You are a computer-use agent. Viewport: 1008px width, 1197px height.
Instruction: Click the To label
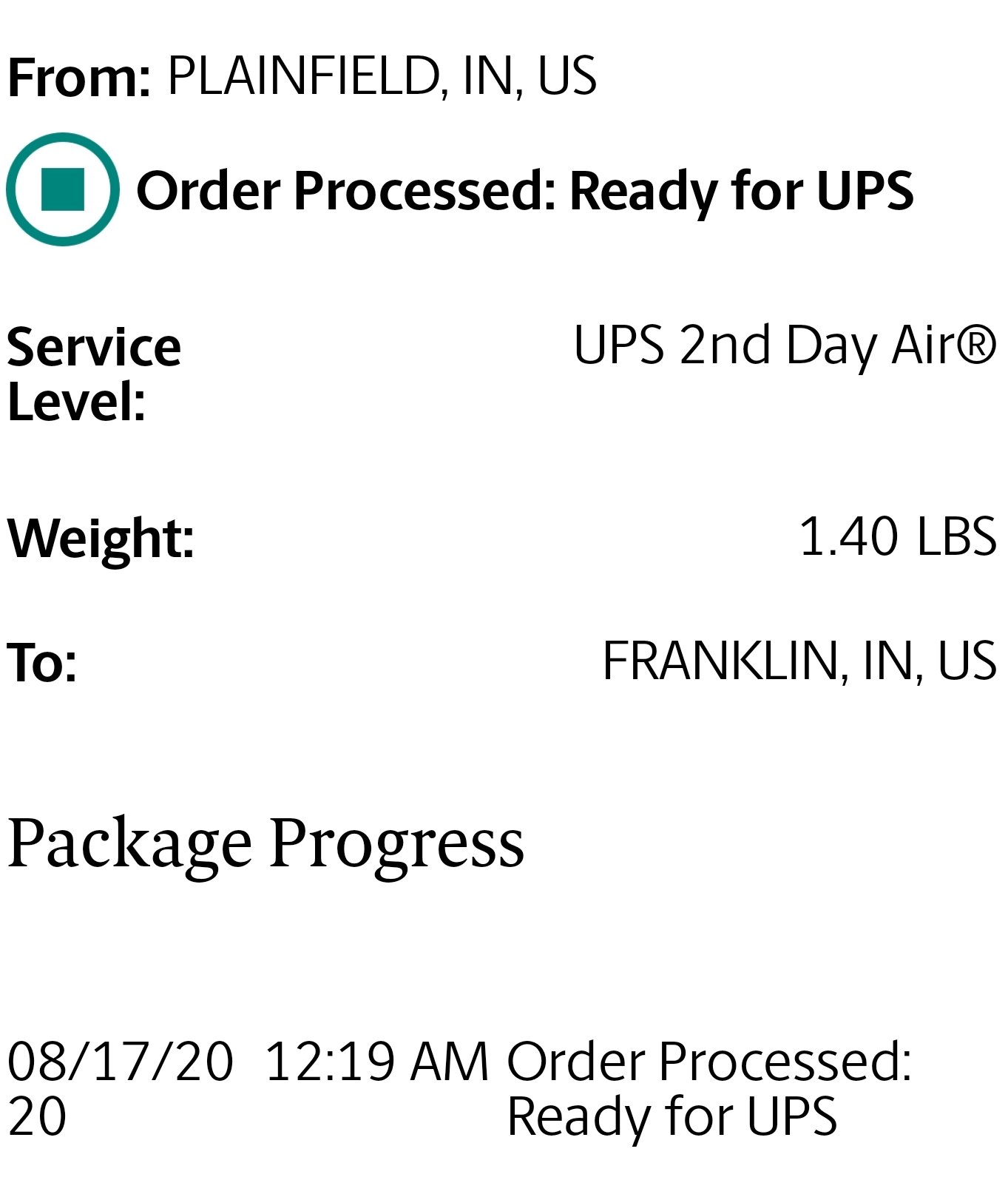click(x=42, y=661)
